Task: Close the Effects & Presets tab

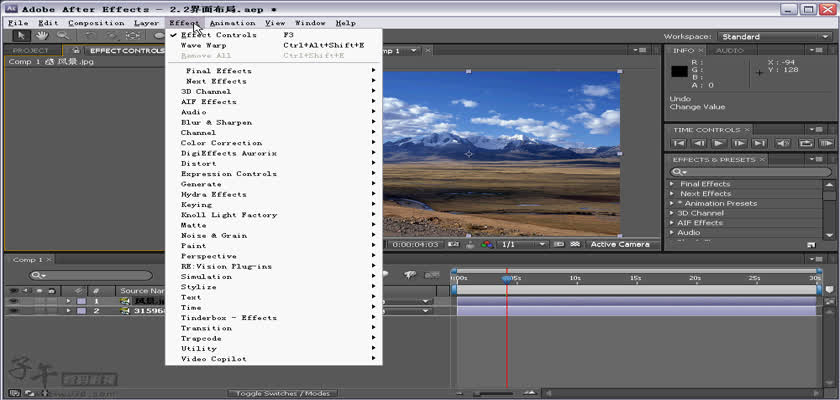Action: (x=762, y=160)
